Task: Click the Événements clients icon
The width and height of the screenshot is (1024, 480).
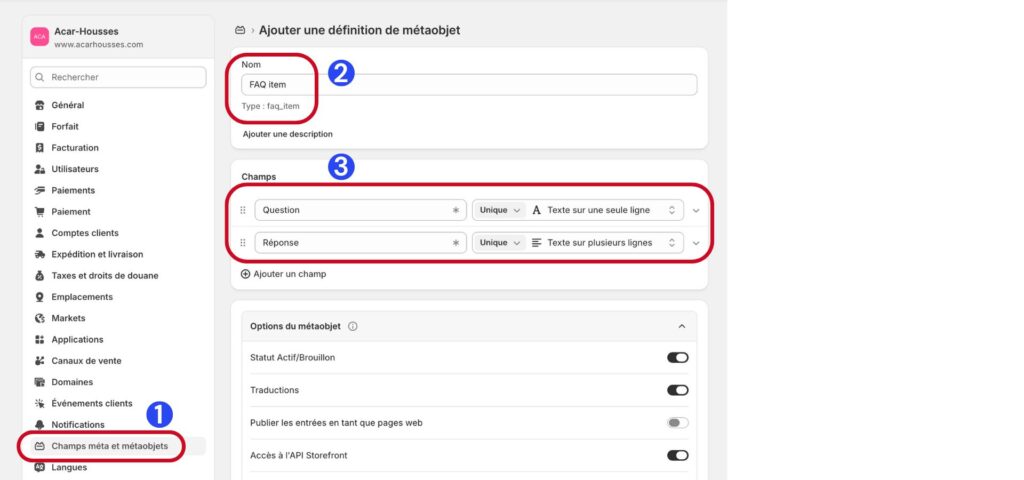Action: click(x=39, y=404)
